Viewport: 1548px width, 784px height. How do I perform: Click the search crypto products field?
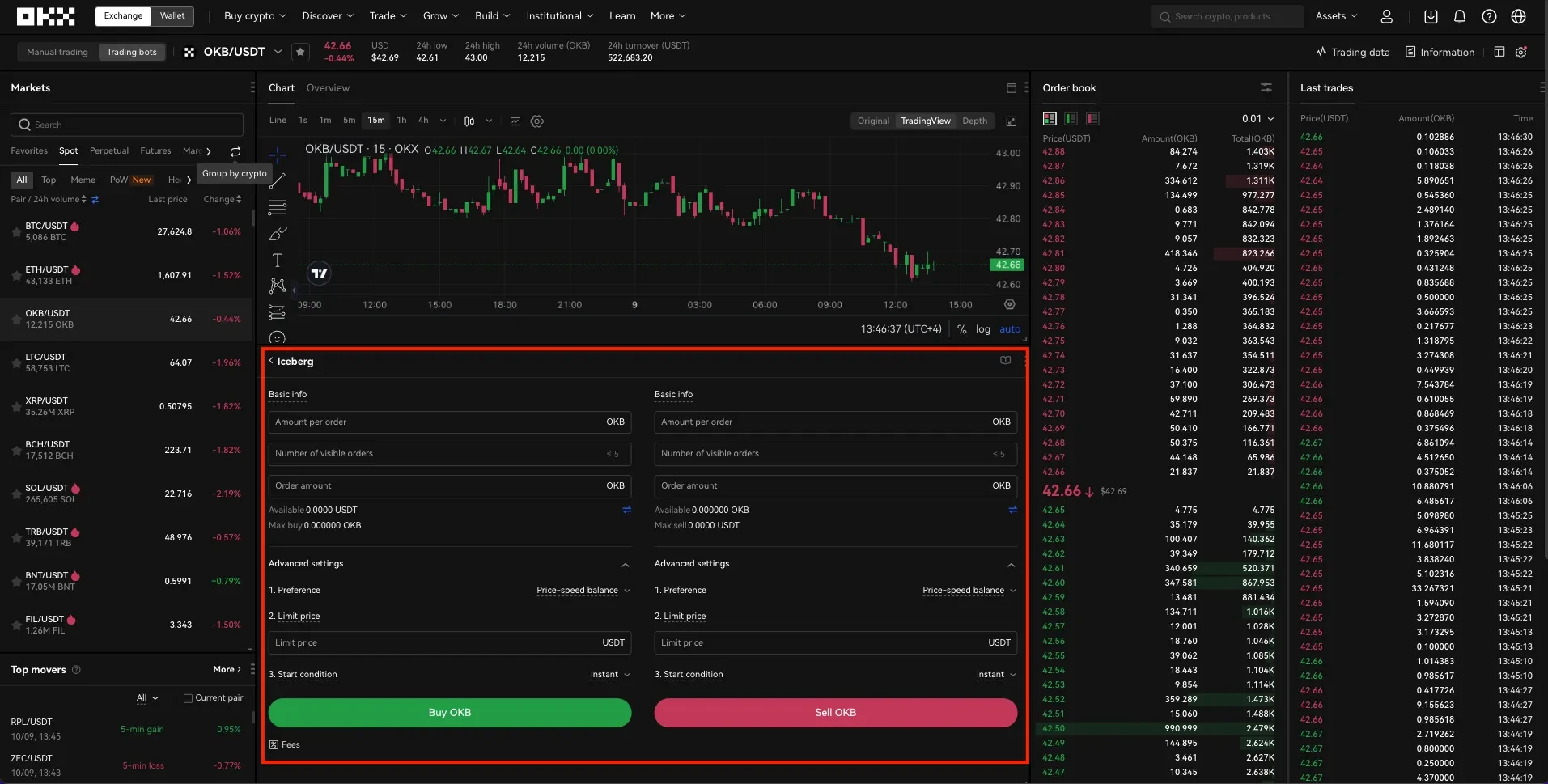tap(1228, 16)
